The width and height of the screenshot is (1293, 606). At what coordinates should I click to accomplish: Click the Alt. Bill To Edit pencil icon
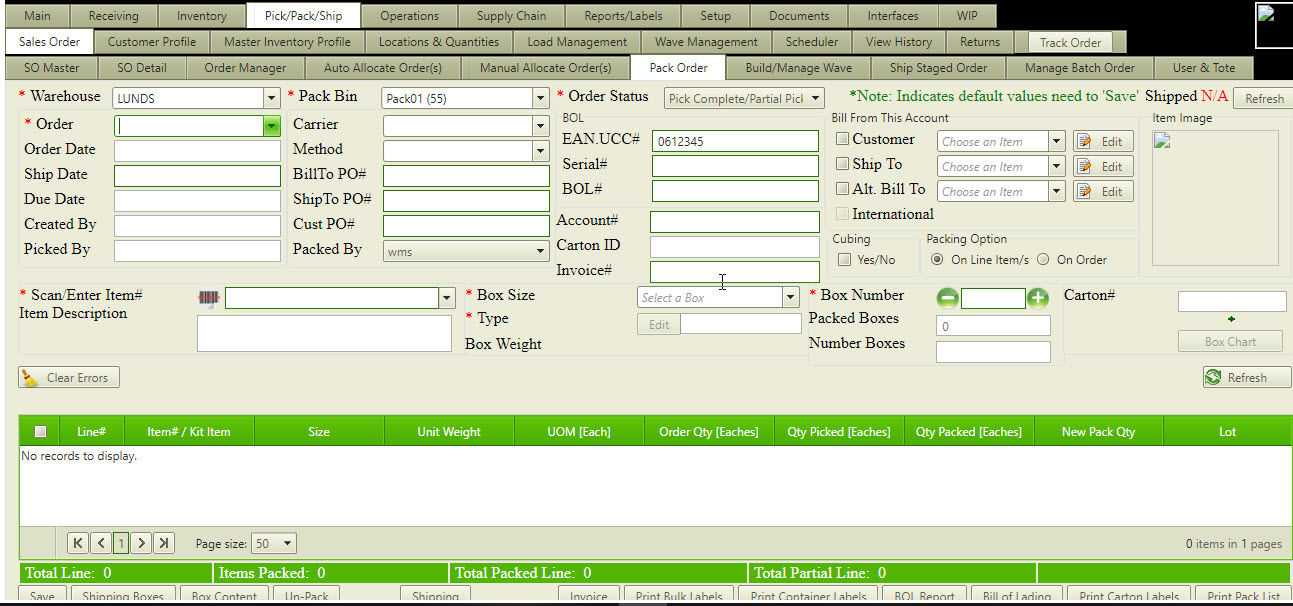pyautogui.click(x=1087, y=192)
